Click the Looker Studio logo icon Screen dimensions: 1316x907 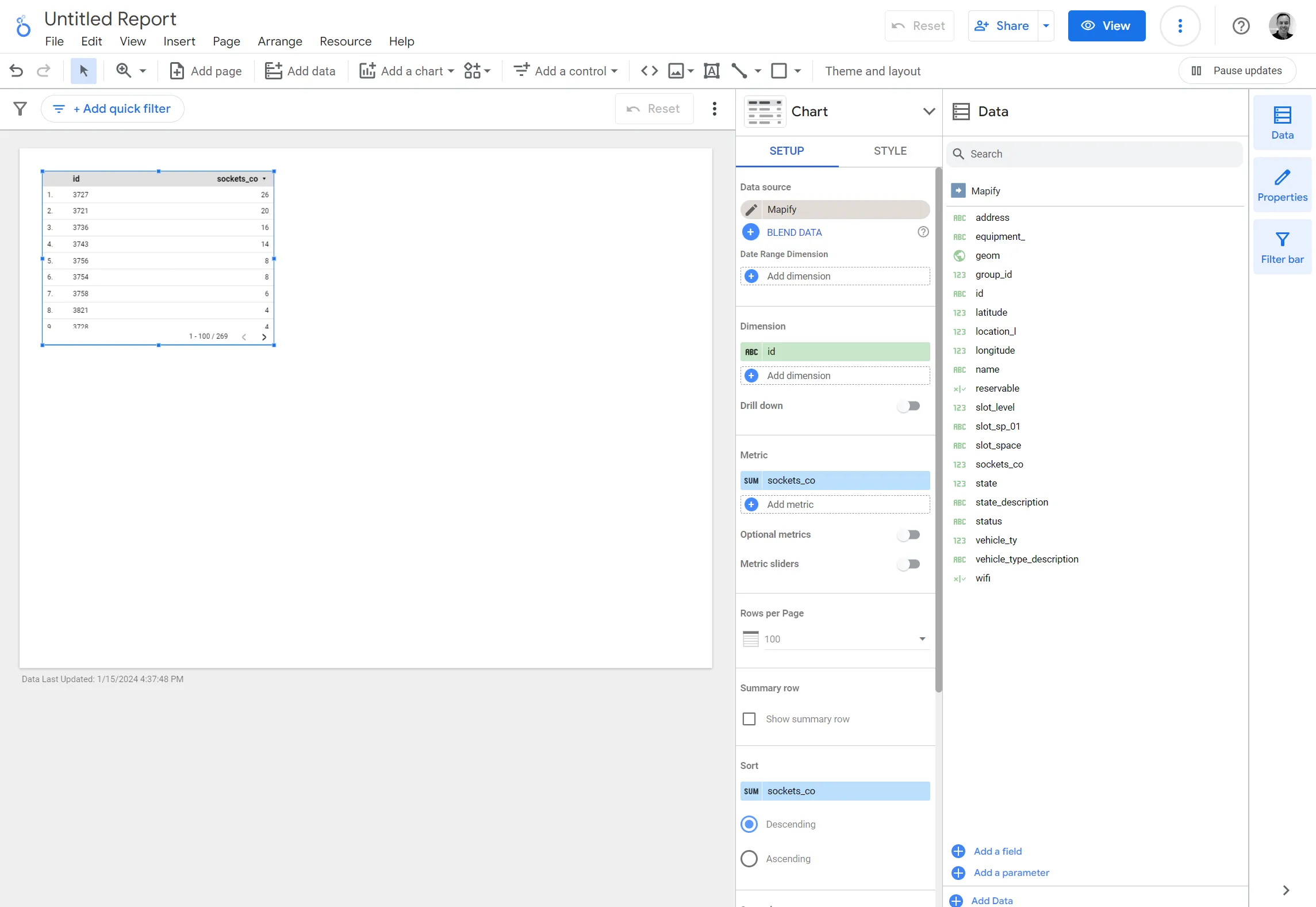[23, 26]
